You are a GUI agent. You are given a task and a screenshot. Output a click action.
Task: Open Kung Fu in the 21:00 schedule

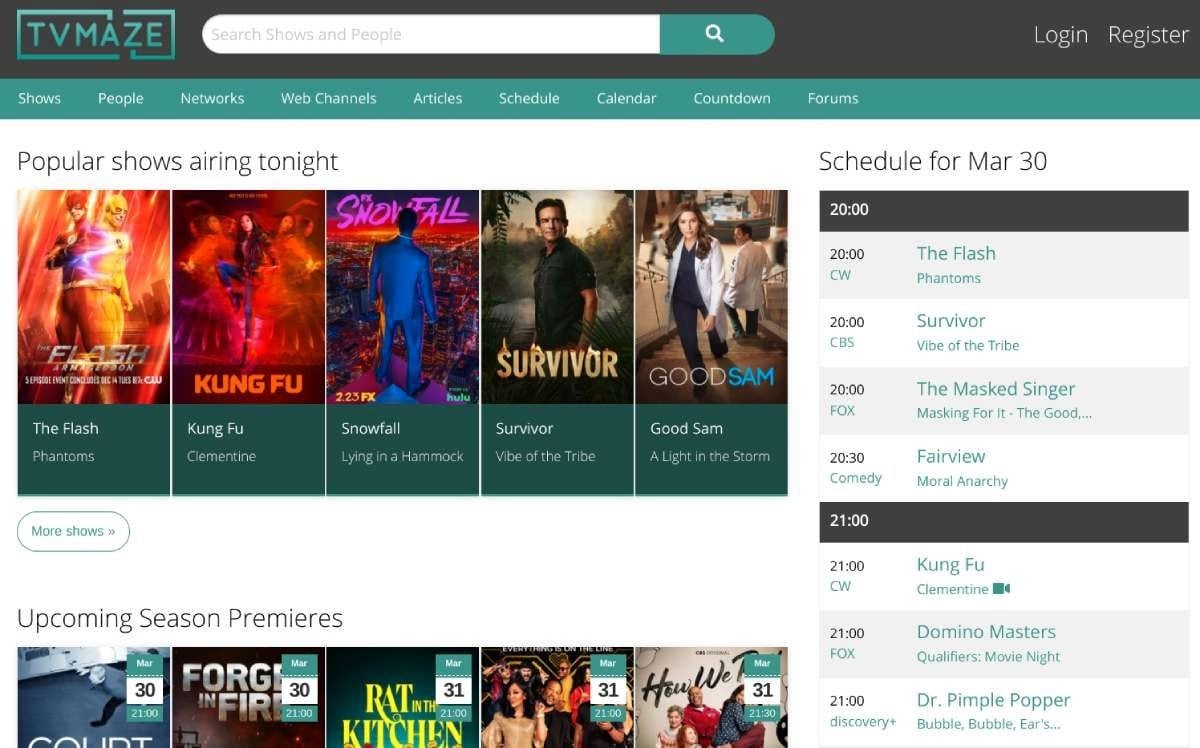(x=950, y=564)
